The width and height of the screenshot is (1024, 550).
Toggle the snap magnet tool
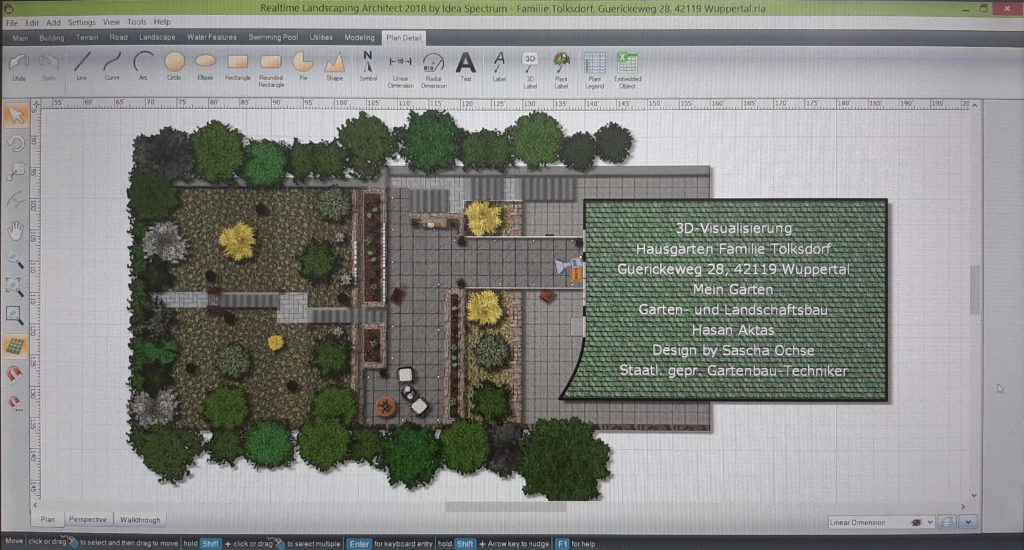pos(15,374)
